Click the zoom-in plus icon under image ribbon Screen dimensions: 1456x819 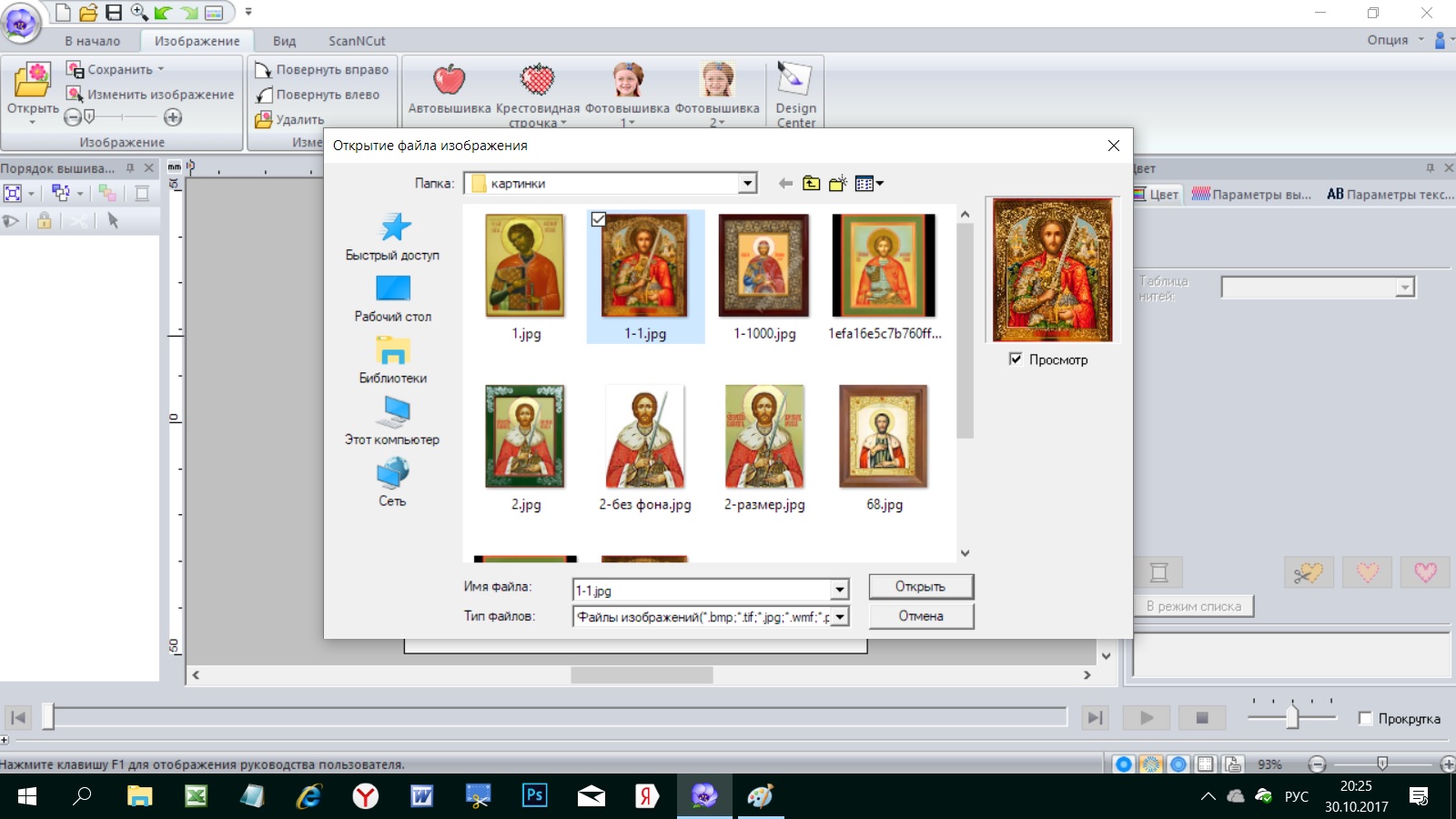(x=173, y=117)
